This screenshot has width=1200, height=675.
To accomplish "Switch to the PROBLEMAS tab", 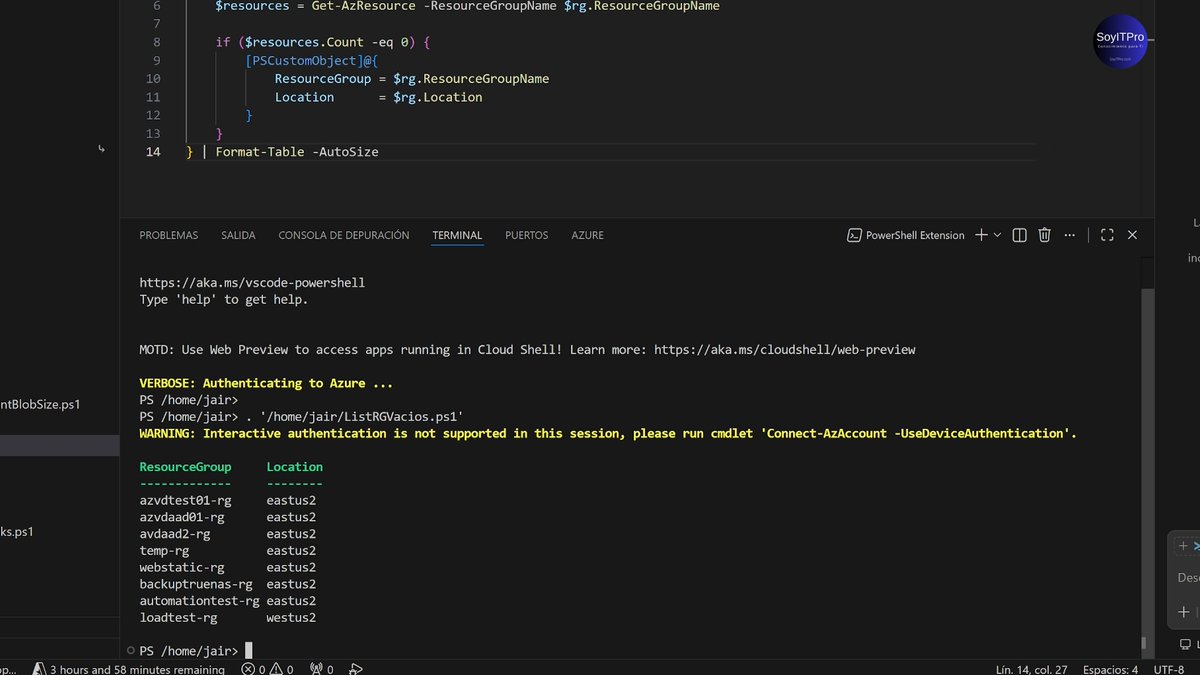I will coord(169,235).
